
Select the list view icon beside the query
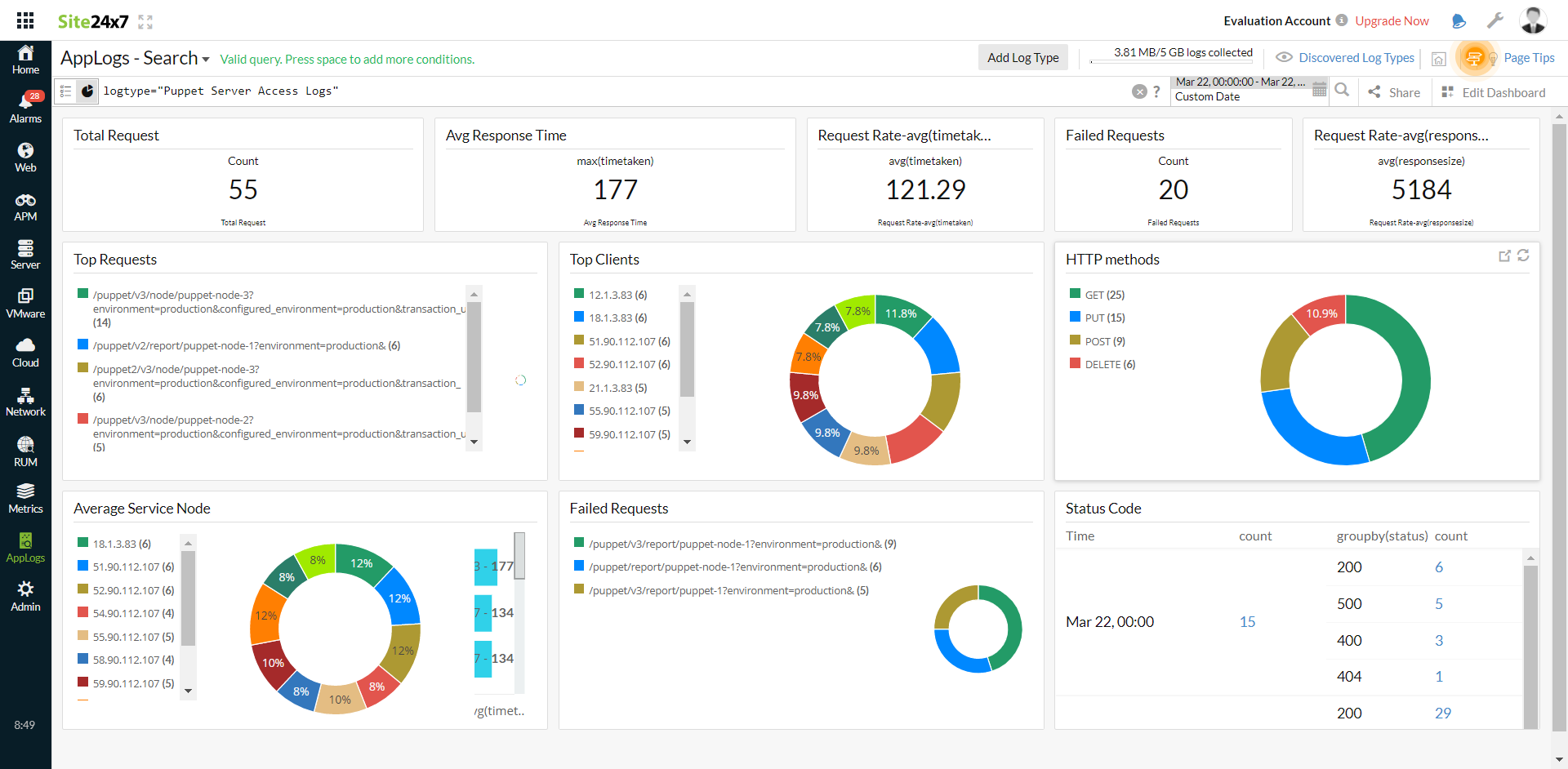pos(65,91)
